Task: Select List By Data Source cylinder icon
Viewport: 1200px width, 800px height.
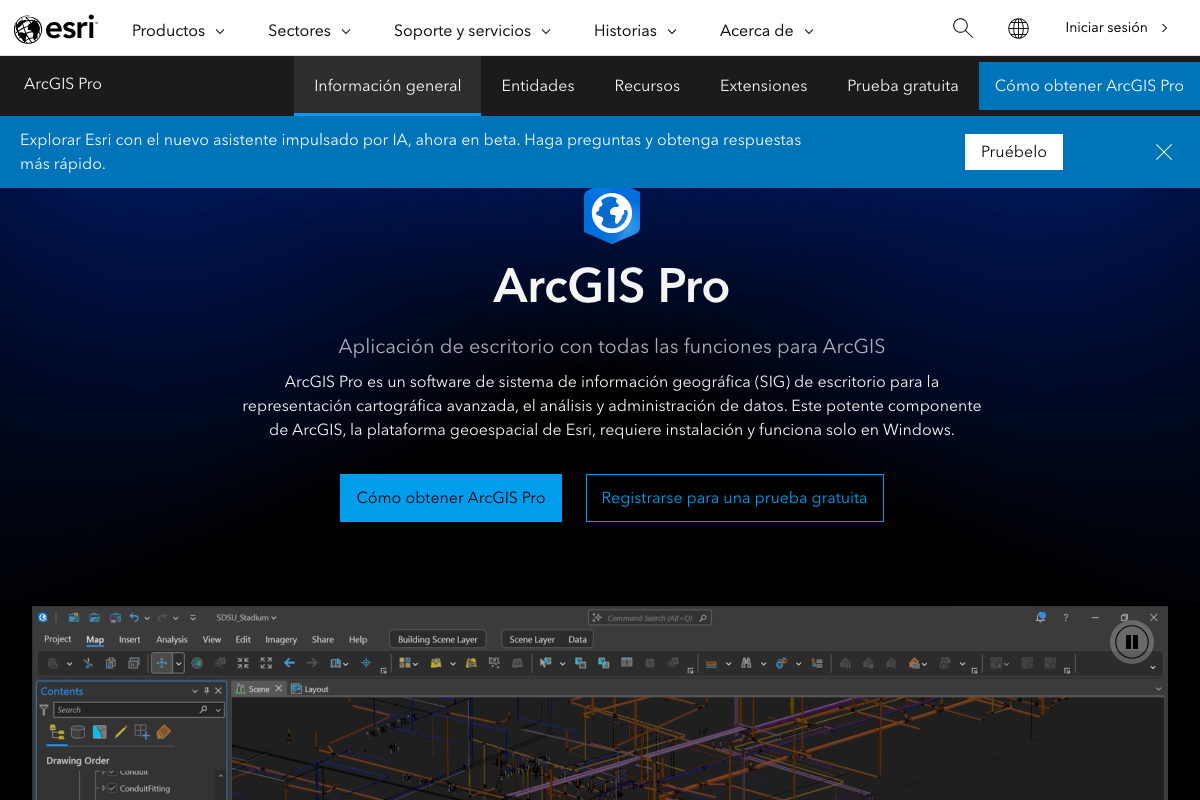Action: [x=78, y=732]
